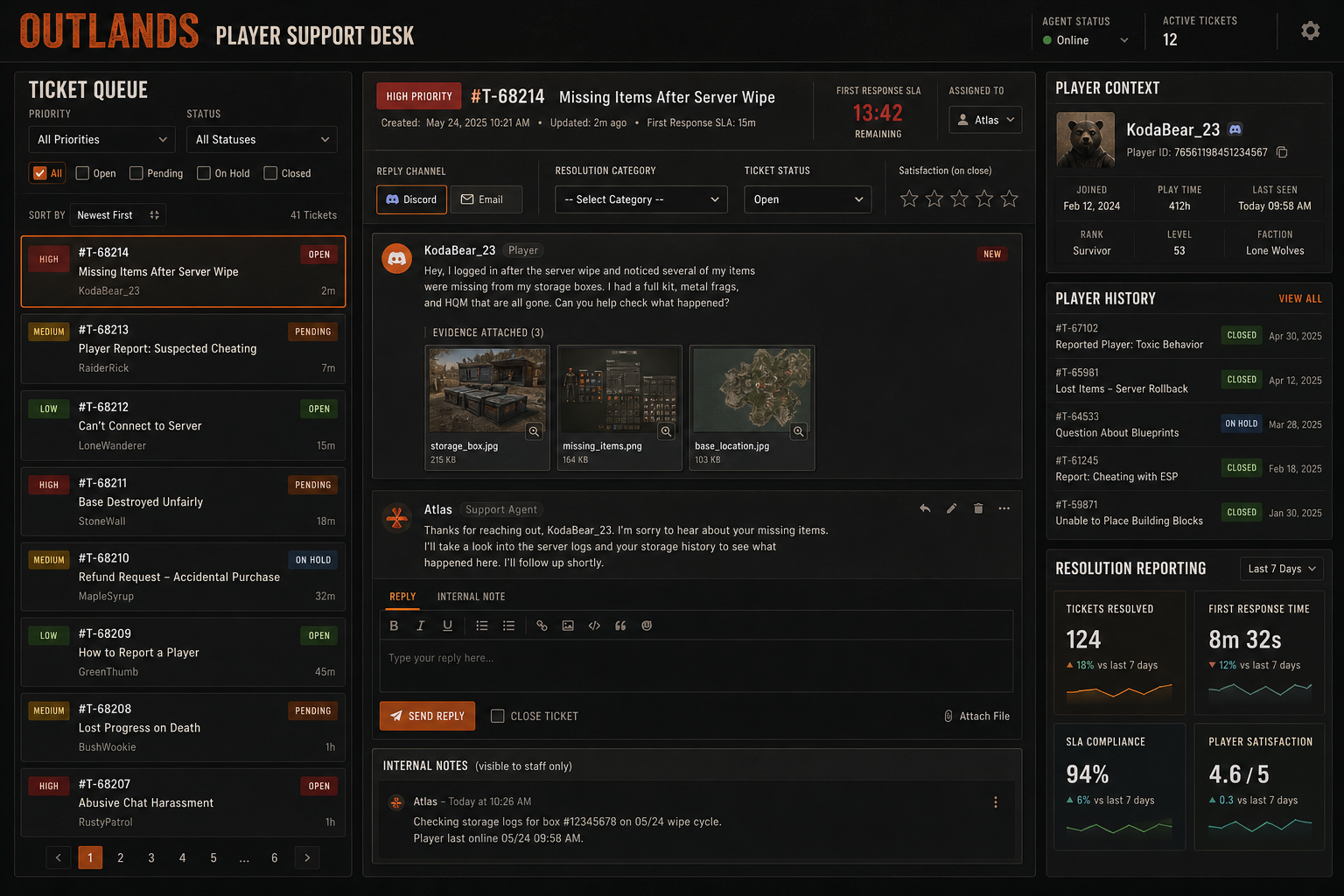Check the On Hold status filter
Screen dimensions: 1344x896
click(203, 173)
